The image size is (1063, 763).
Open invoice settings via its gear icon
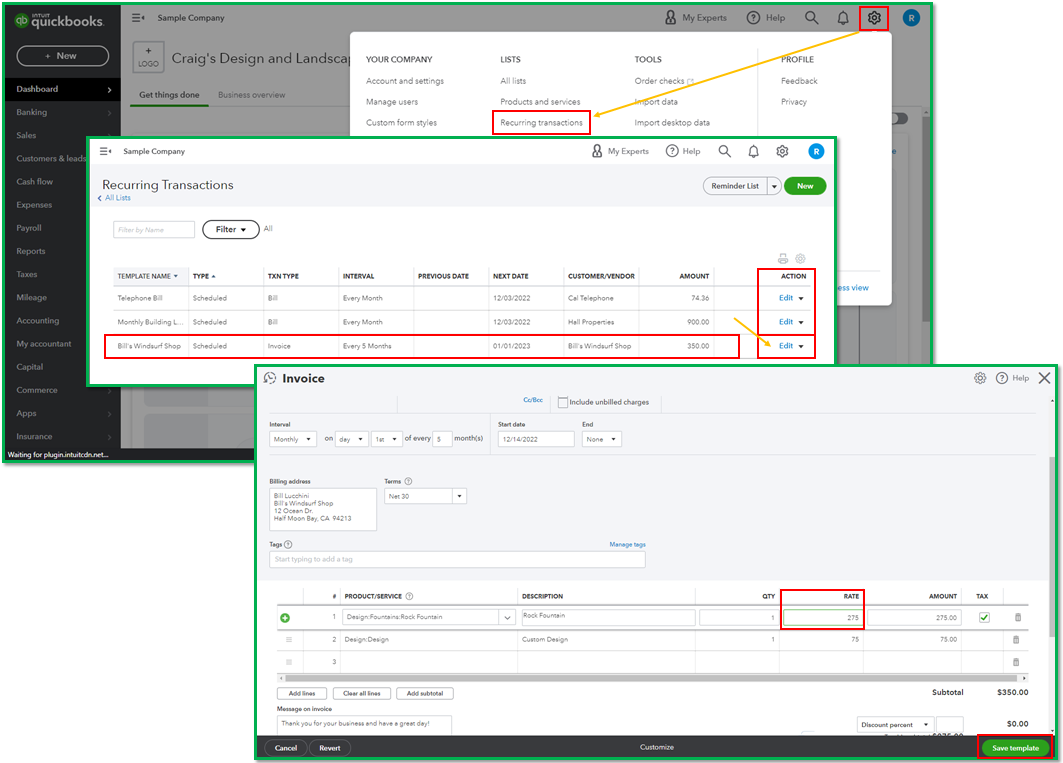click(980, 378)
